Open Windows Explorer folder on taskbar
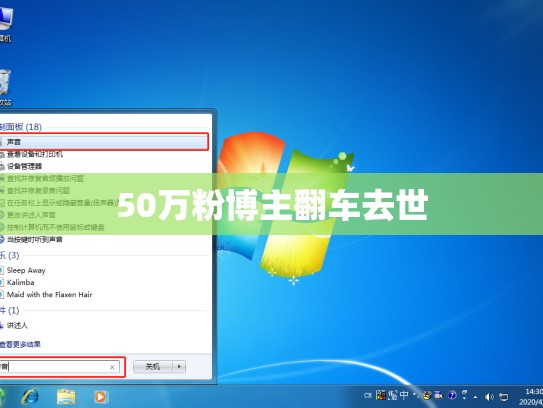 click(x=66, y=397)
